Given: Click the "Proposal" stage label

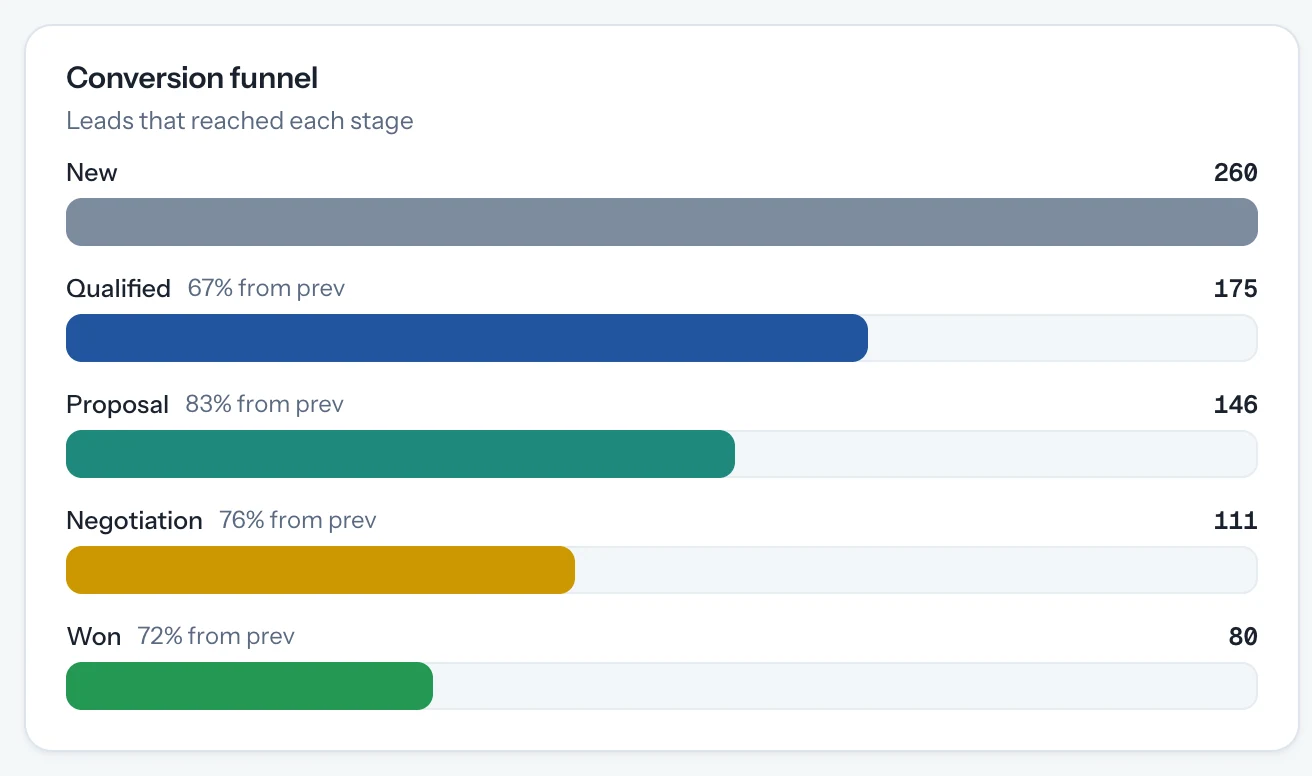Looking at the screenshot, I should click(118, 405).
